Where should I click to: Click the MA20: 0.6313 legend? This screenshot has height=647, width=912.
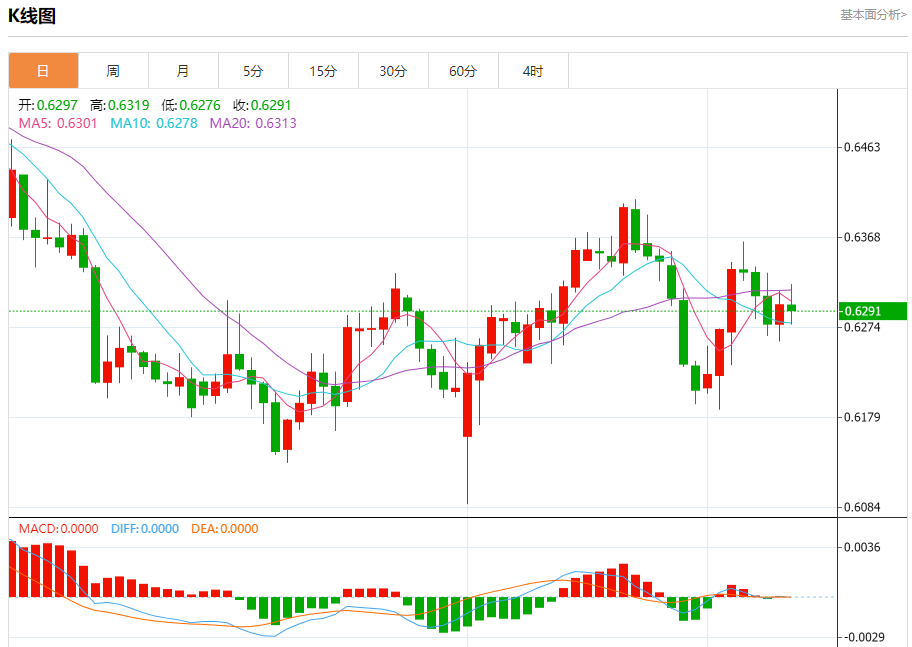[x=253, y=123]
